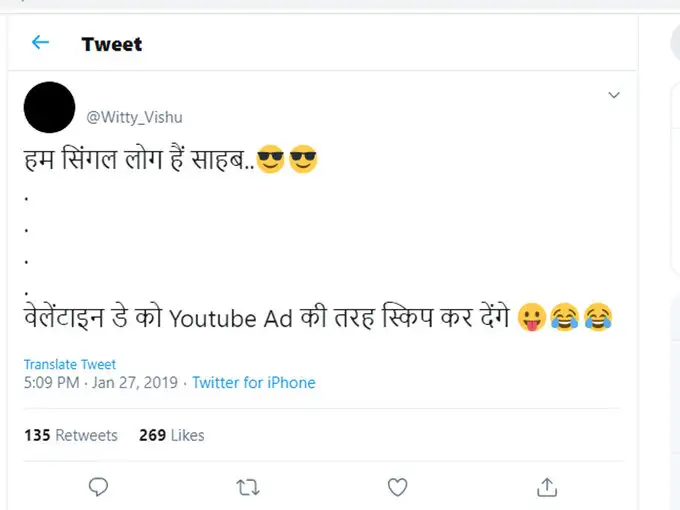Open the black profile avatar

48,108
